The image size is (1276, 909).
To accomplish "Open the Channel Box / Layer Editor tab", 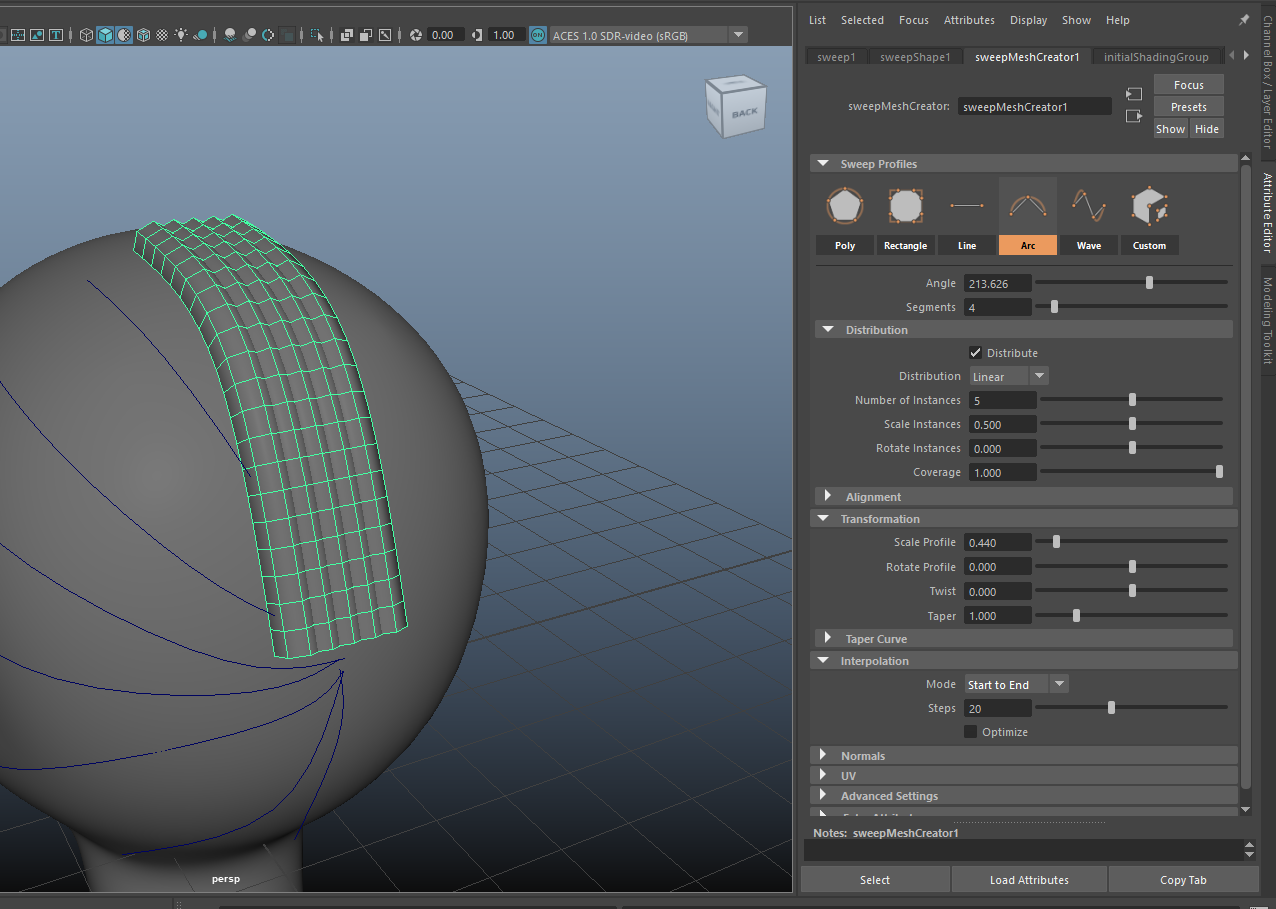I will [1267, 82].
